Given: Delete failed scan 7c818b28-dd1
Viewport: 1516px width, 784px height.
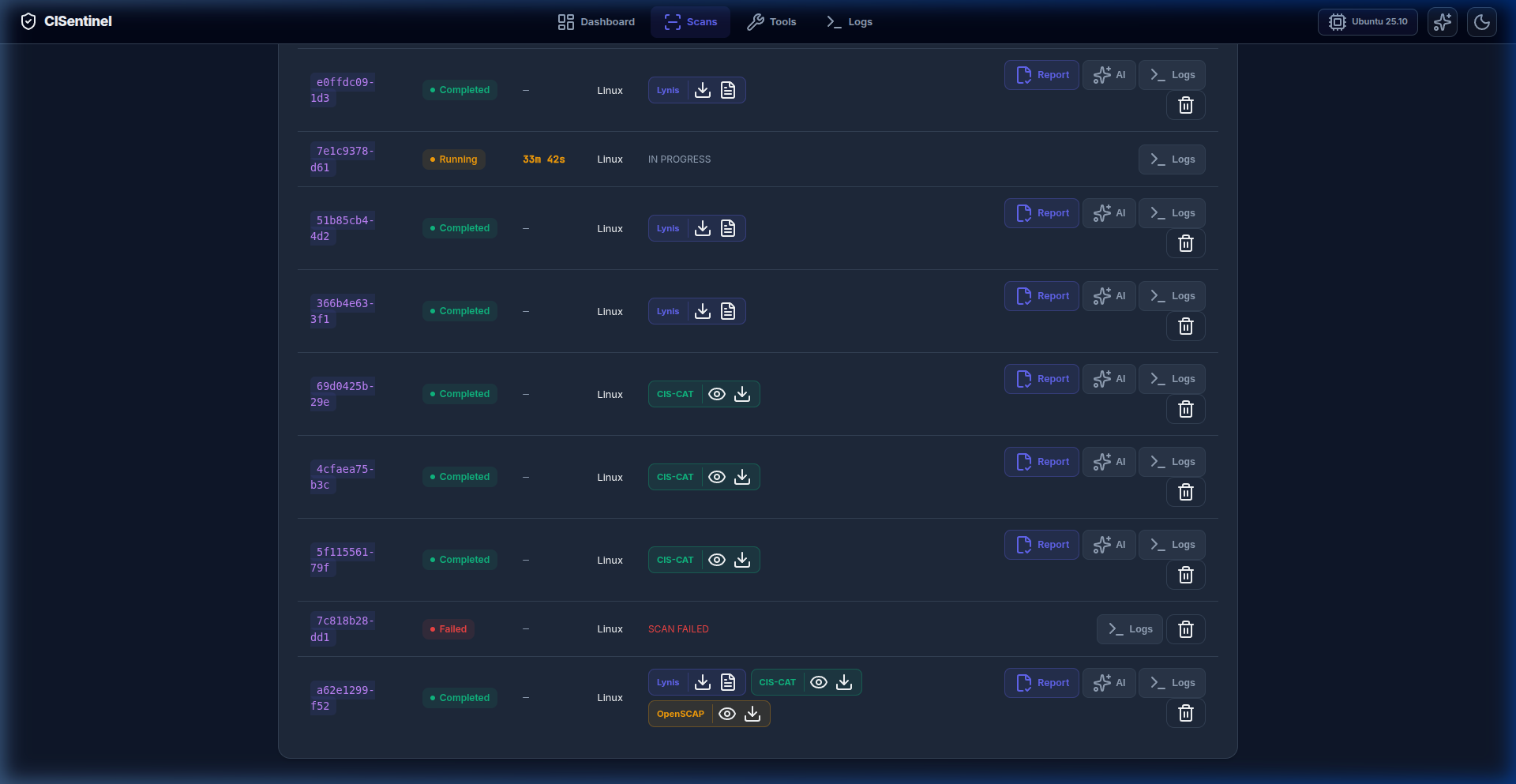Looking at the screenshot, I should (1186, 629).
